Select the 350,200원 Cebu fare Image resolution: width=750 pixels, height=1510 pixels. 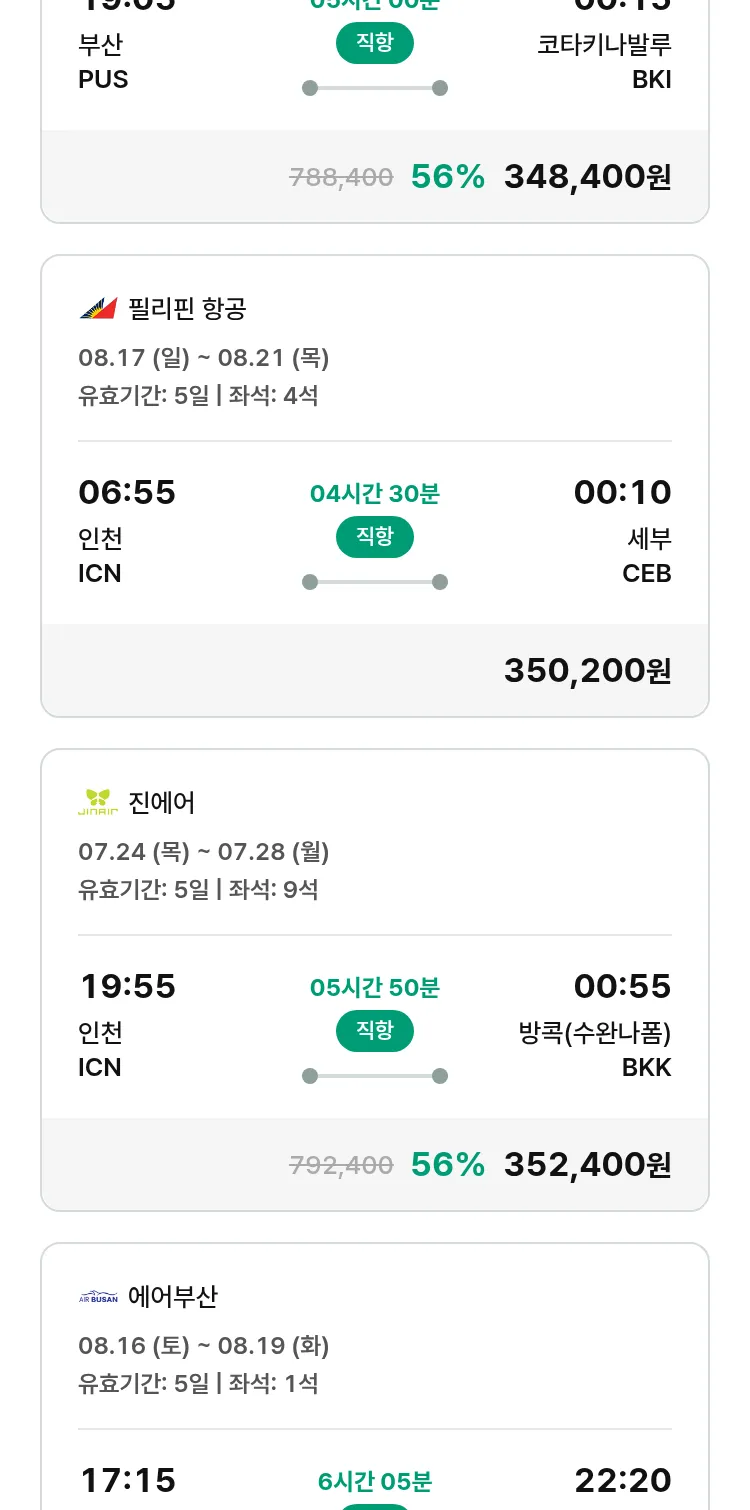[x=587, y=670]
